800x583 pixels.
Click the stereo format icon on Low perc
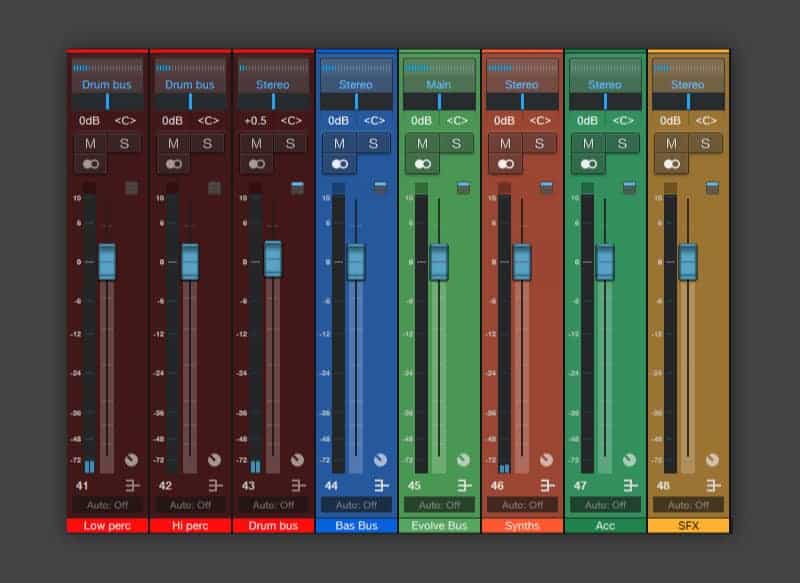91,164
